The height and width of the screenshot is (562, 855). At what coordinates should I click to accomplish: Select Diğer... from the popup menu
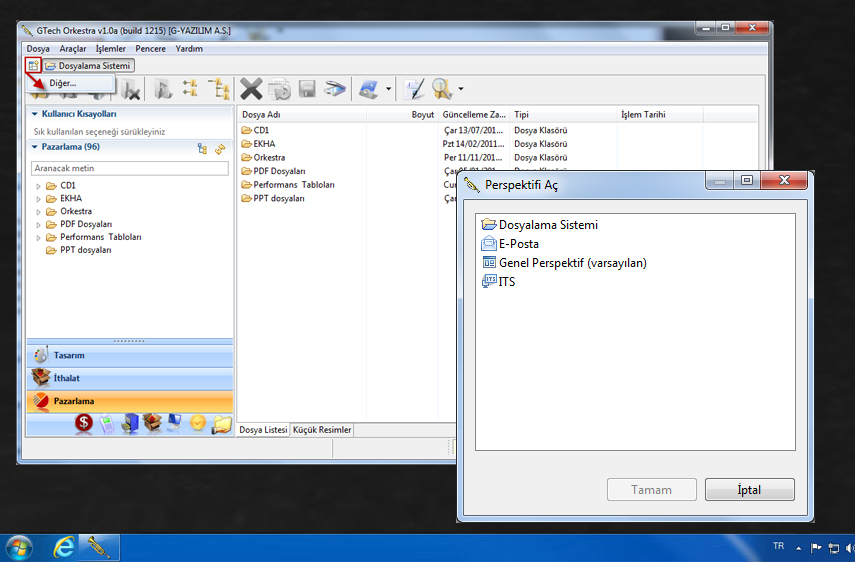tap(62, 83)
